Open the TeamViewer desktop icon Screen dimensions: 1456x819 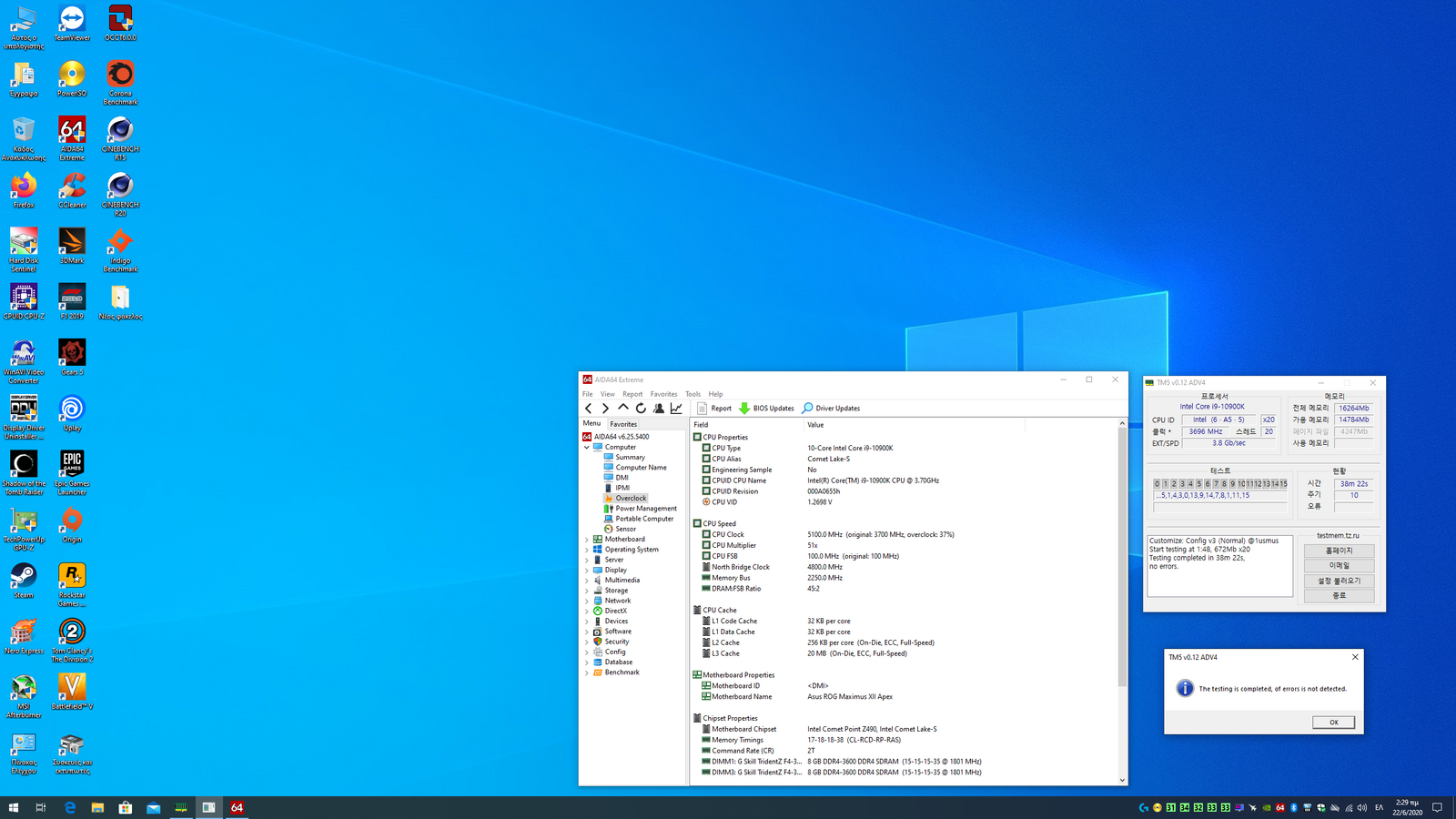[x=72, y=24]
